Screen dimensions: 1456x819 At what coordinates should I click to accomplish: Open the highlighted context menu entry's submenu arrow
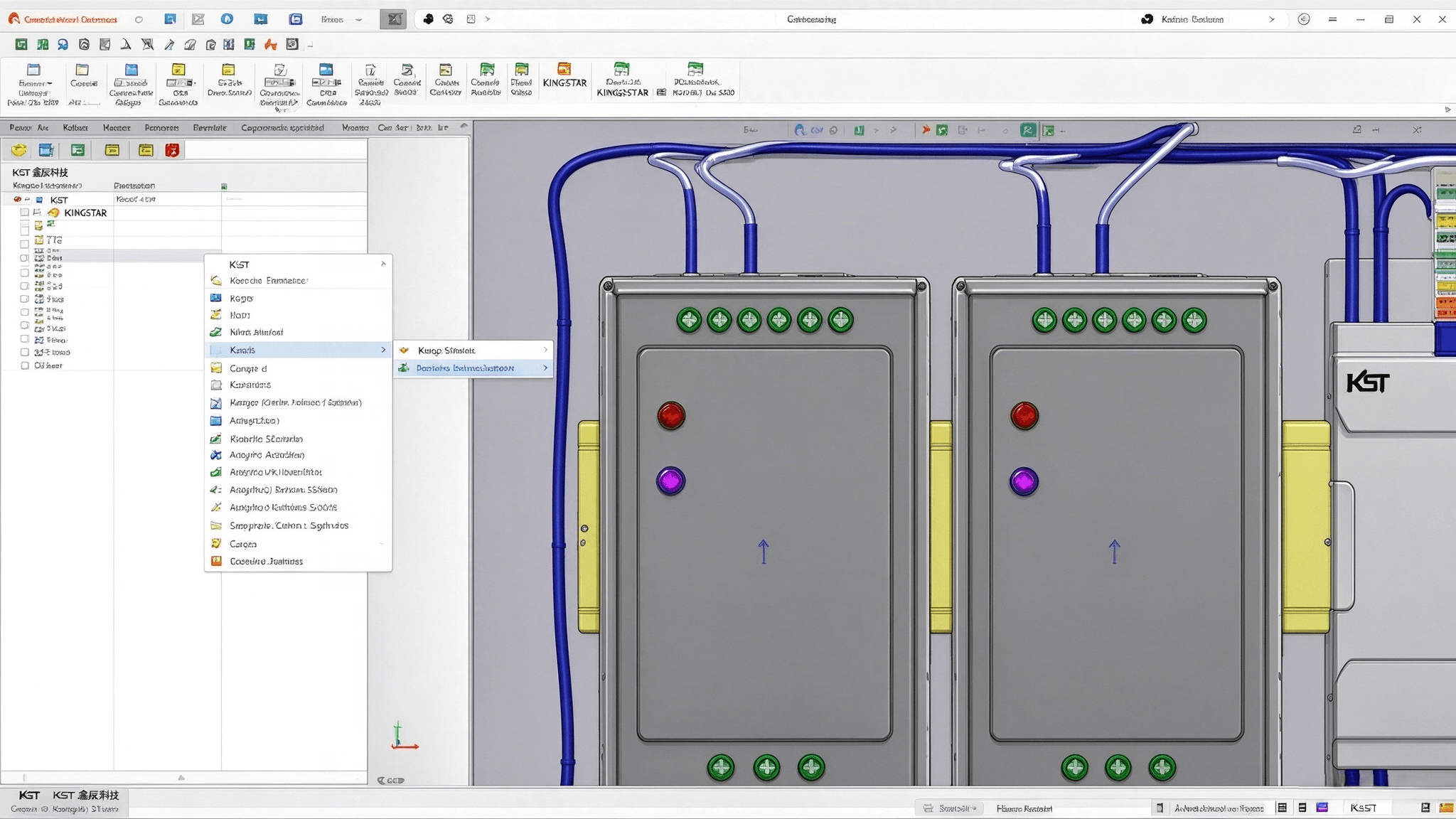(x=383, y=350)
